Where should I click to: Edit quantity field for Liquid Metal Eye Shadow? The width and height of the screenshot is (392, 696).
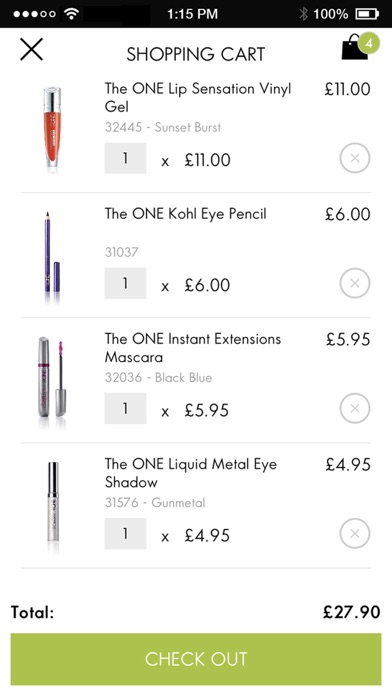tap(125, 534)
